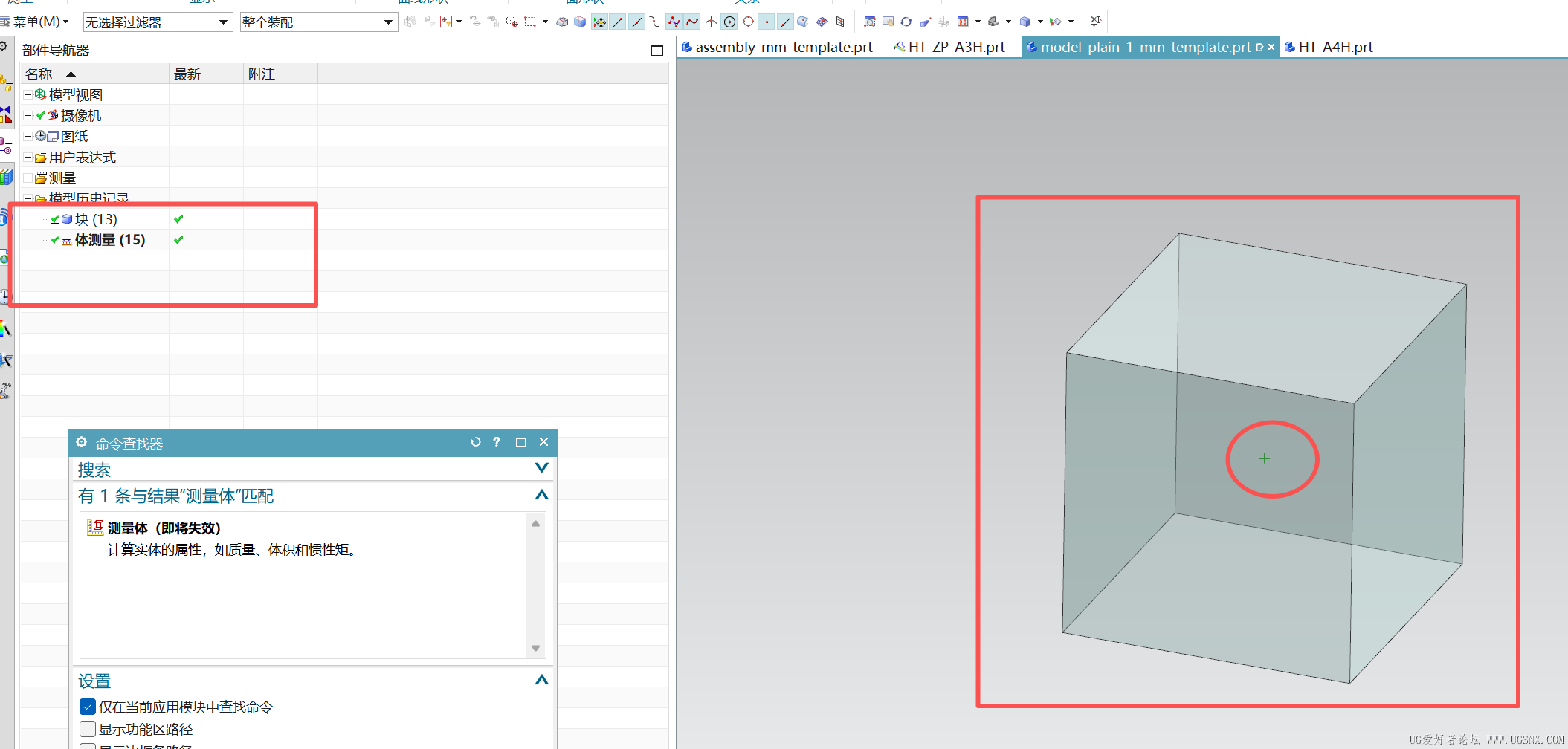1568x749 pixels.
Task: Uncheck 仅在当前应用模块中查找命令 checkbox
Action: [88, 707]
